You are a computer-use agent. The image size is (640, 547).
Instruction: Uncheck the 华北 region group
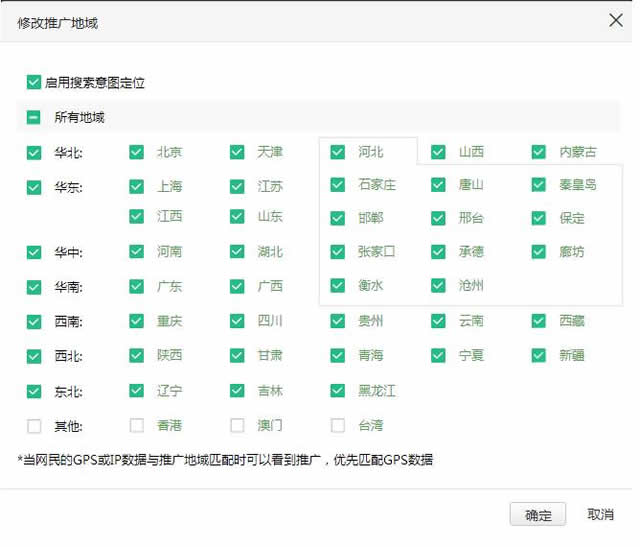coord(34,153)
